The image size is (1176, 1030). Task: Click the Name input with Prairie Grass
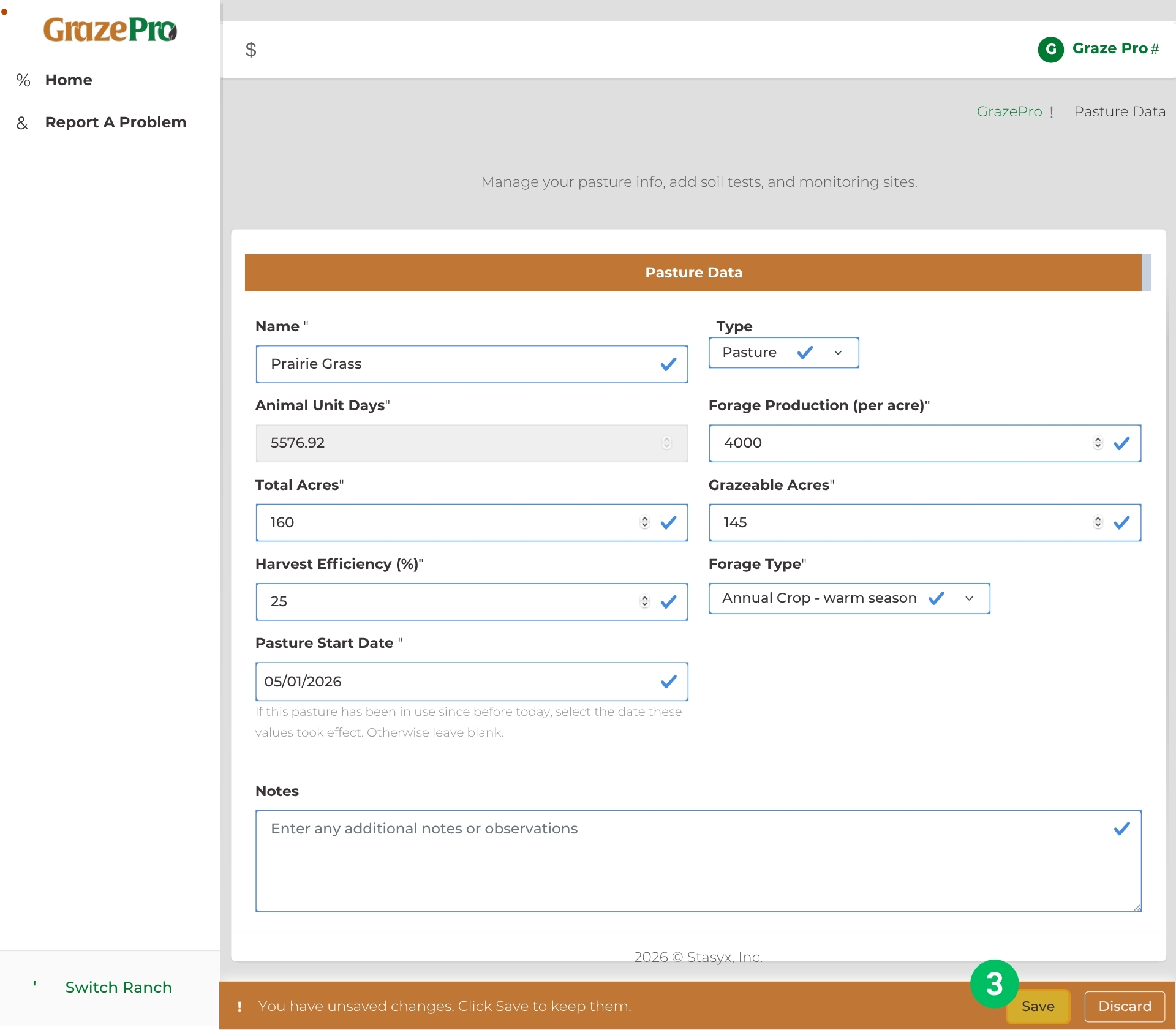[472, 364]
